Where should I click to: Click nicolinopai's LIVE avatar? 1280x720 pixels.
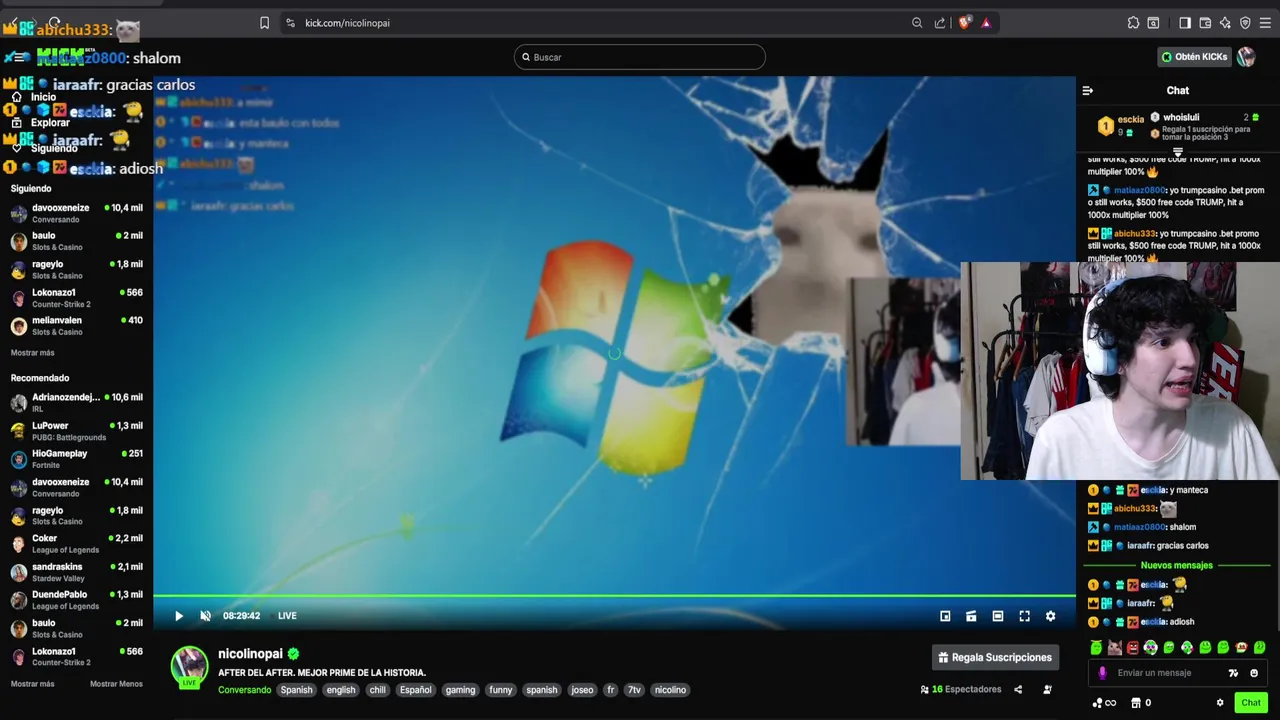pos(189,667)
